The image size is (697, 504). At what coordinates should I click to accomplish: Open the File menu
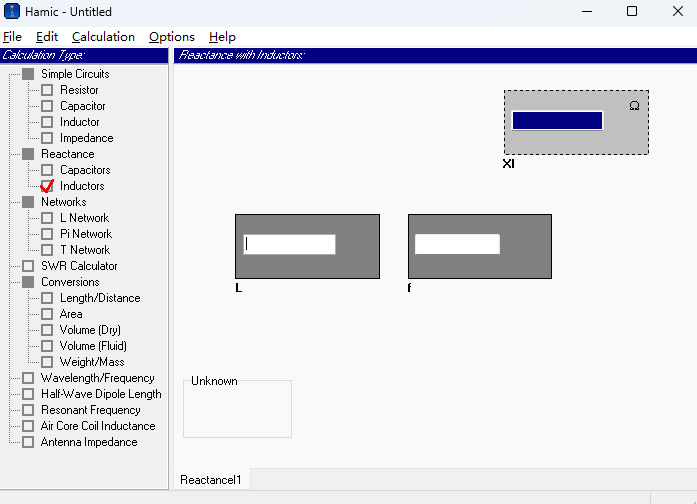click(12, 37)
